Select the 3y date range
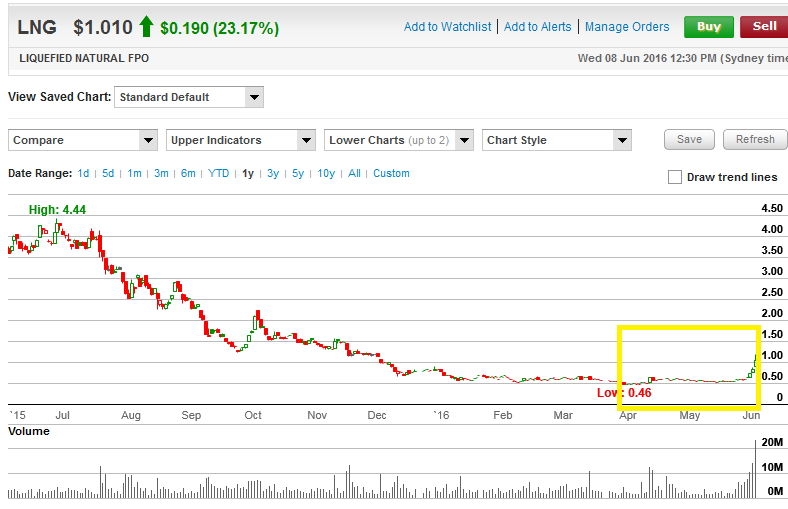 [273, 173]
